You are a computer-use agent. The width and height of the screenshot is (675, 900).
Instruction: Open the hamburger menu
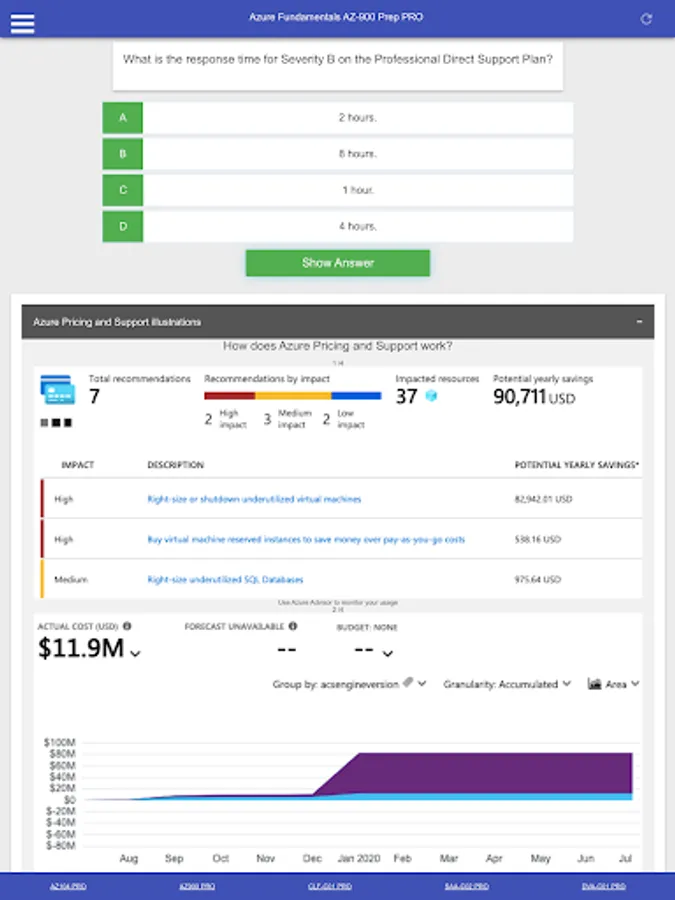click(x=22, y=24)
